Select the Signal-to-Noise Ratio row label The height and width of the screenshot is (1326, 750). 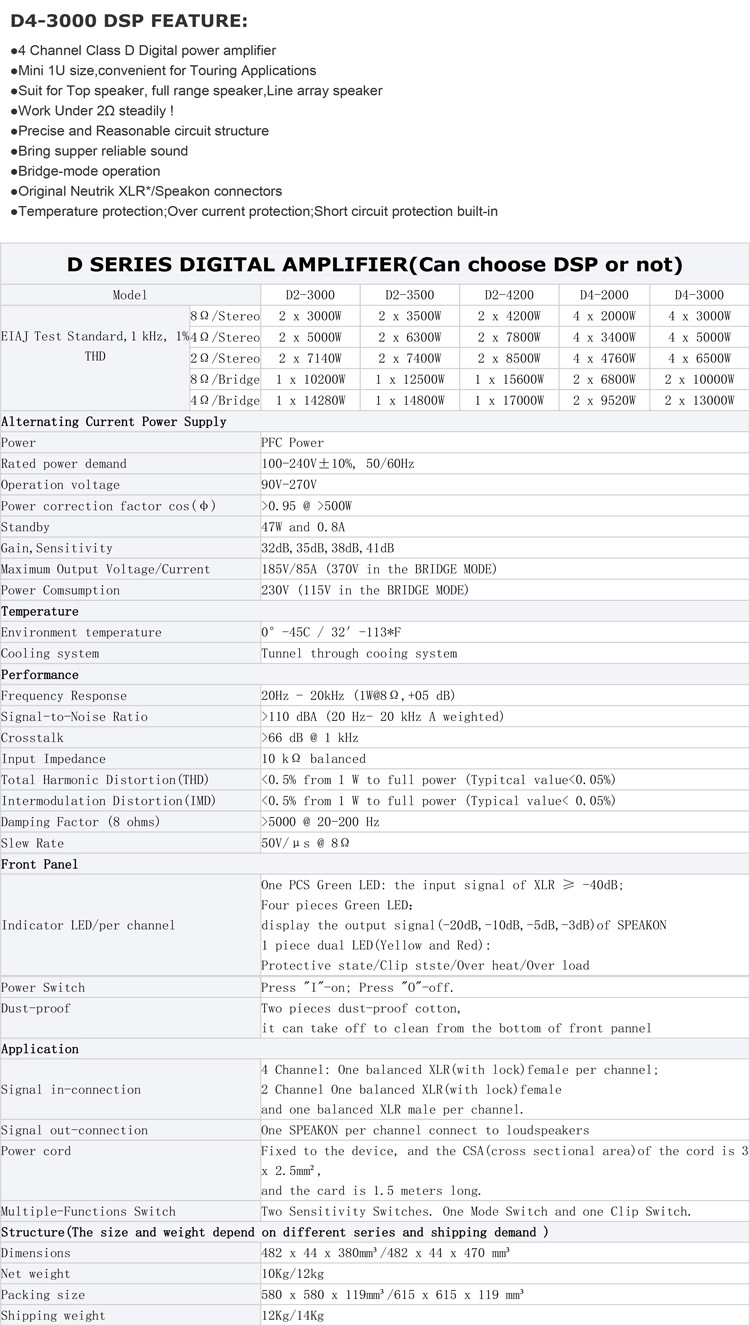tap(74, 717)
